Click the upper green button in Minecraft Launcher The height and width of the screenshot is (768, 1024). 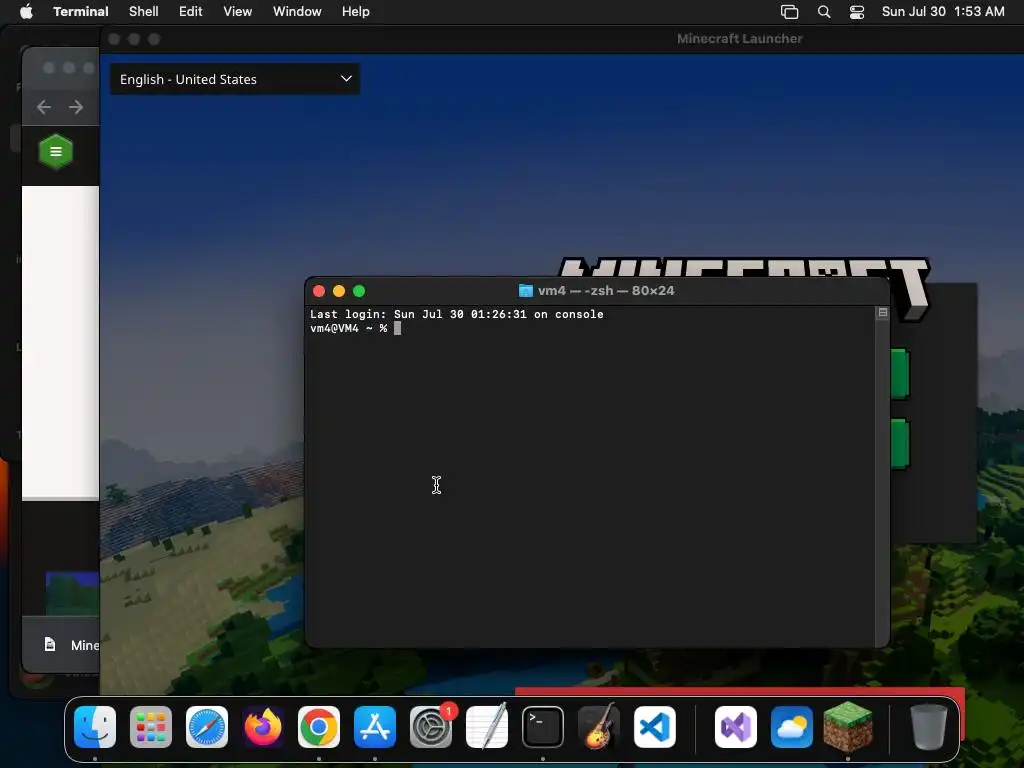[900, 374]
